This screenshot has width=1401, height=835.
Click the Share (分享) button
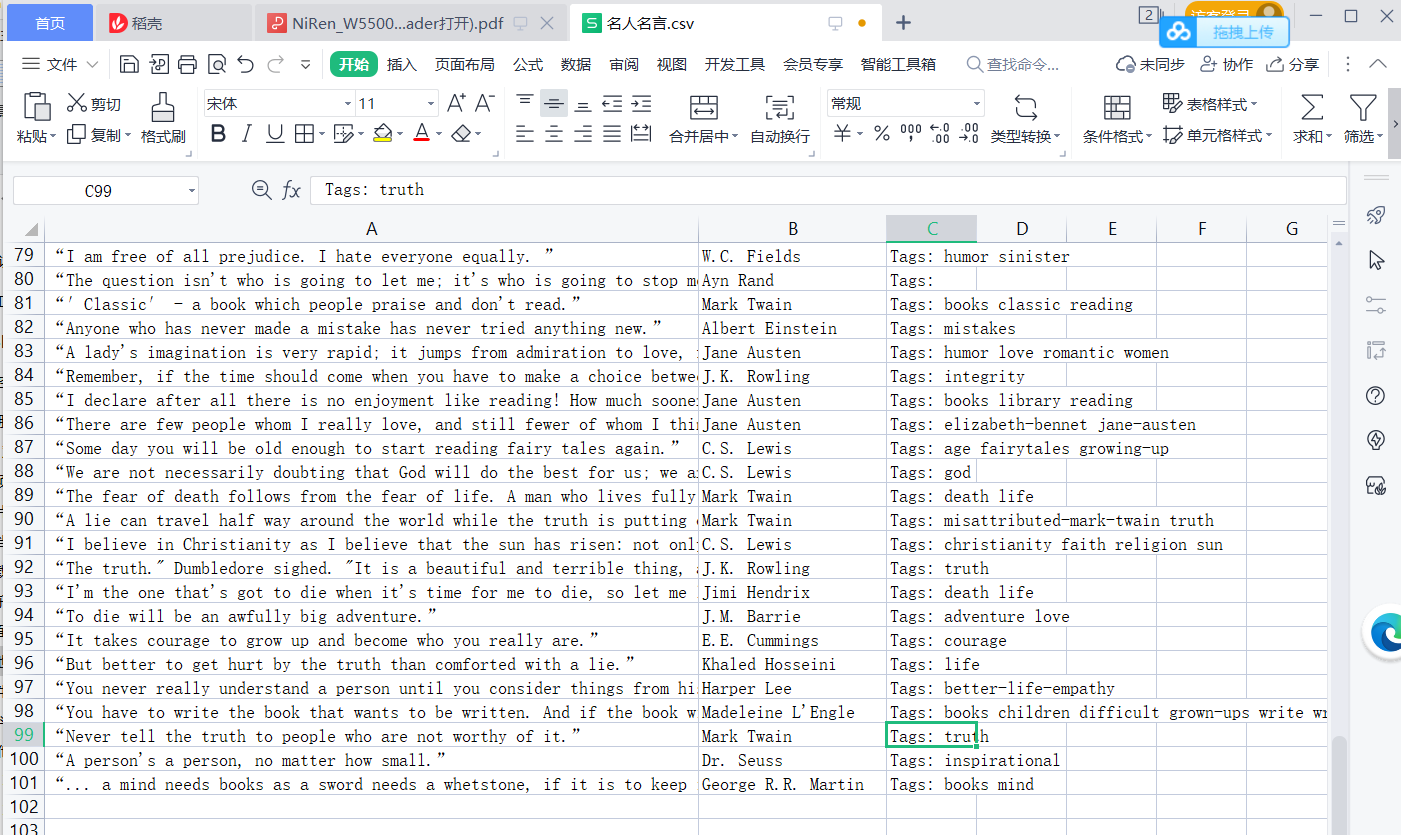tap(1293, 64)
